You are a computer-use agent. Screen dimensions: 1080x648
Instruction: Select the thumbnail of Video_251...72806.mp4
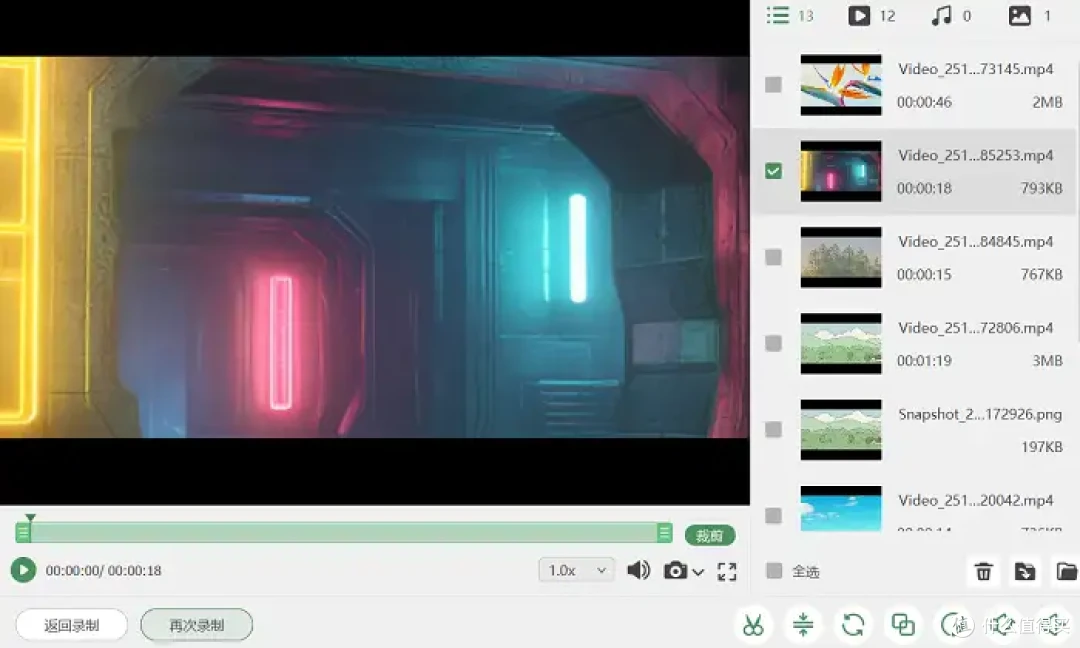coord(840,343)
